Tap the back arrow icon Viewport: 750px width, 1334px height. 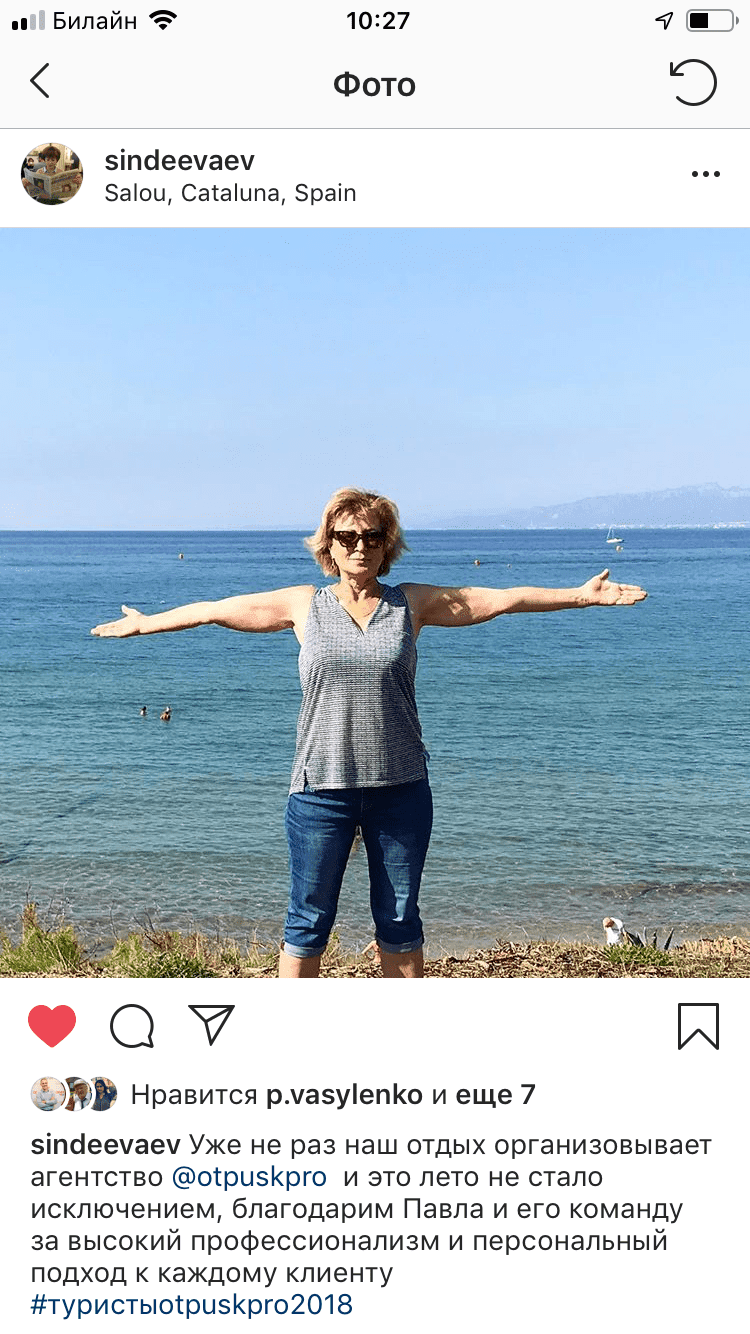tap(40, 82)
